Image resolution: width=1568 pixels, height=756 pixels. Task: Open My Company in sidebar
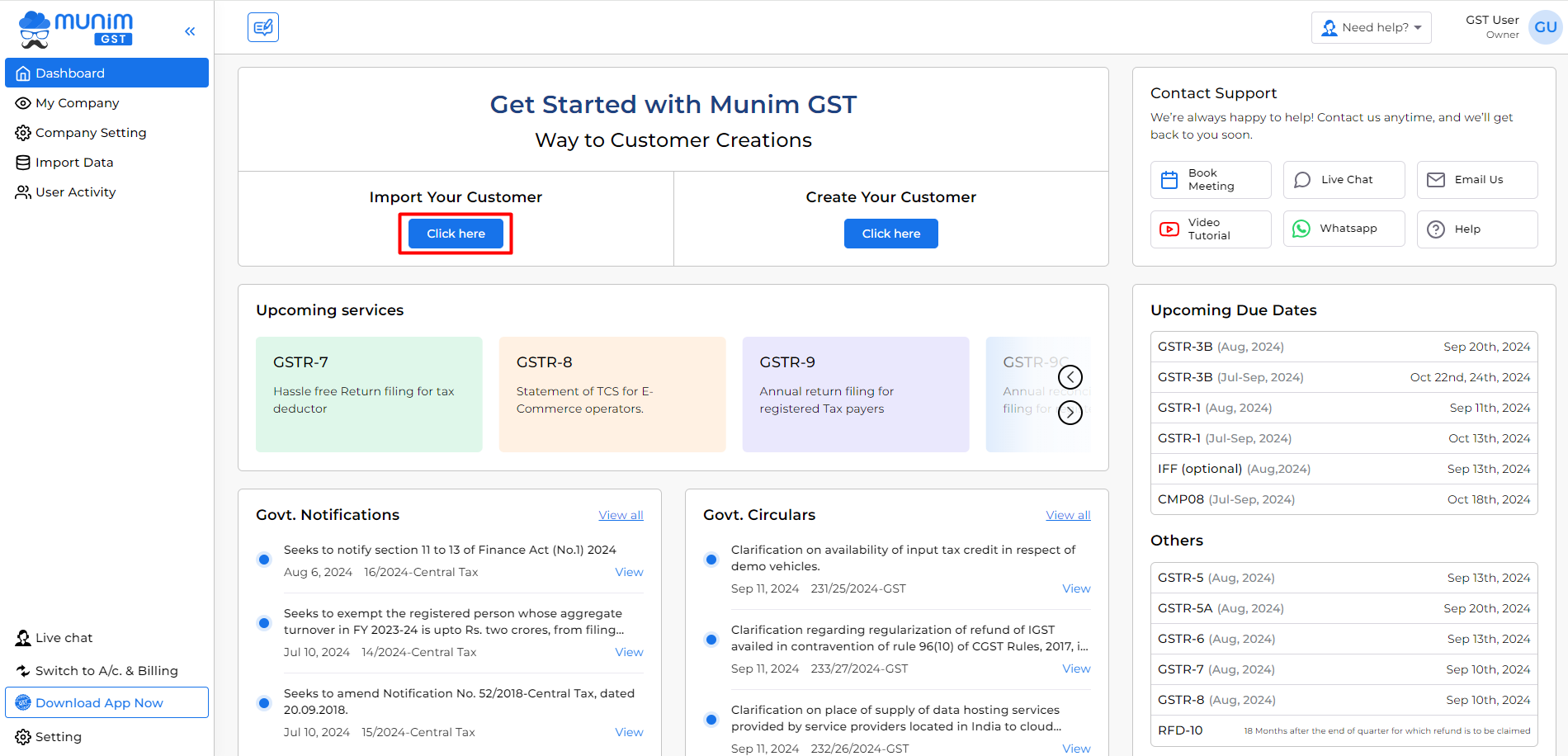77,103
